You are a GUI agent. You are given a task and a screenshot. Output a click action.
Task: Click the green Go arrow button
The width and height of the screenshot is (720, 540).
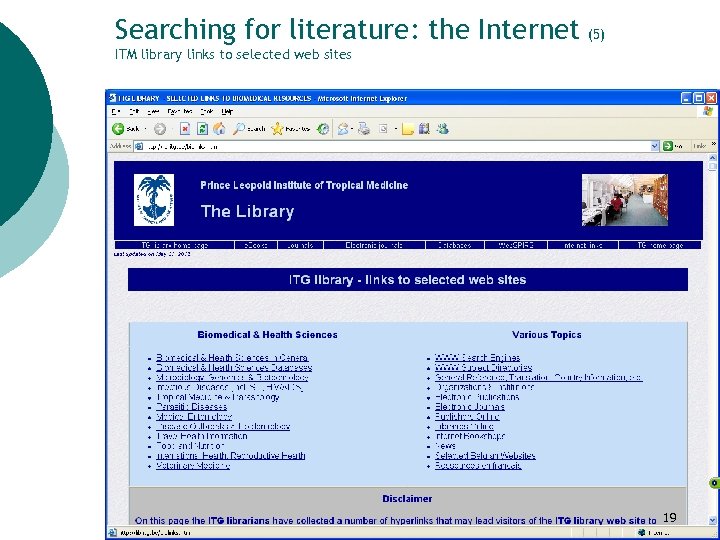click(668, 146)
